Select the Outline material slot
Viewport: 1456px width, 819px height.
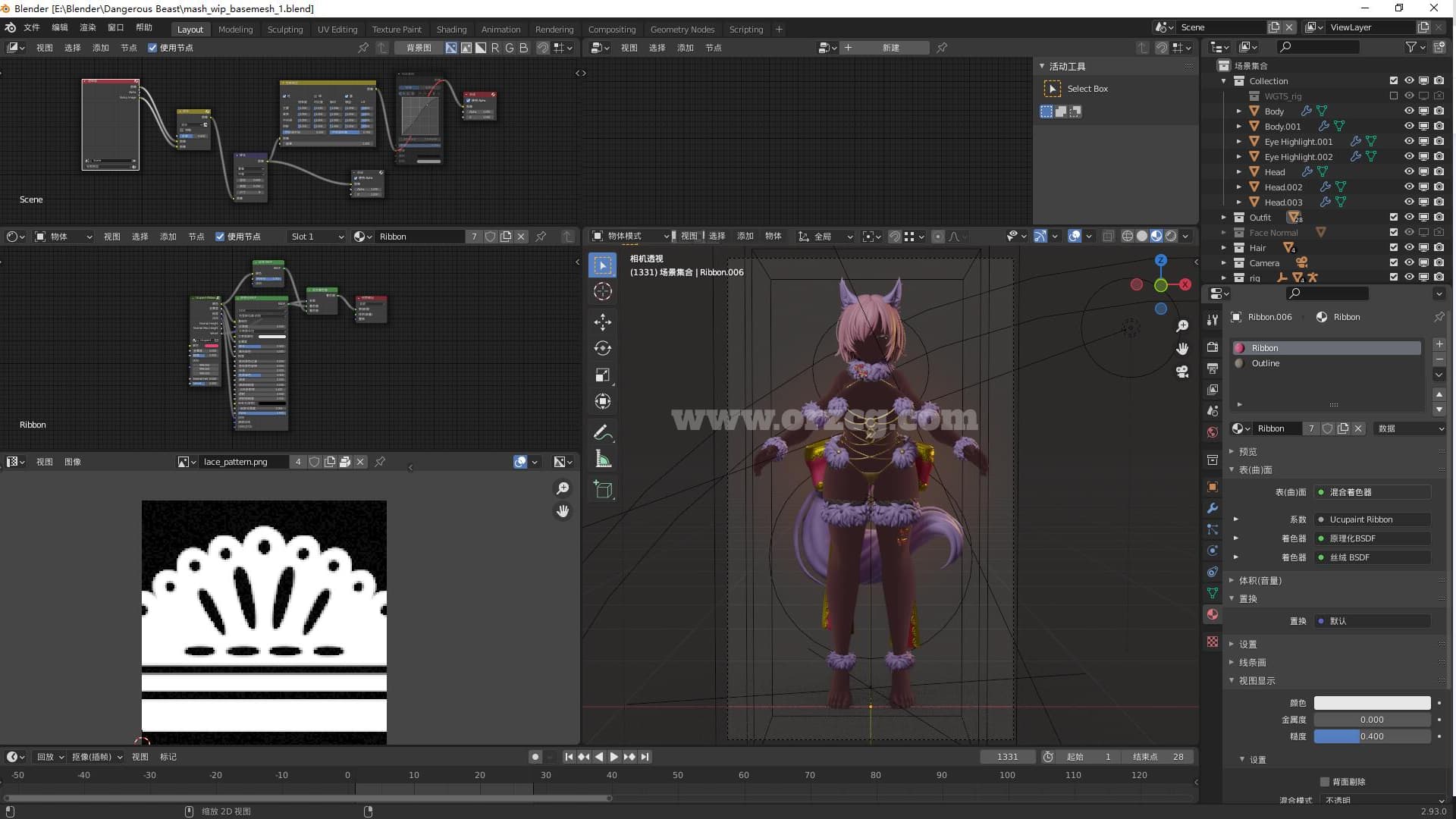tap(1326, 363)
